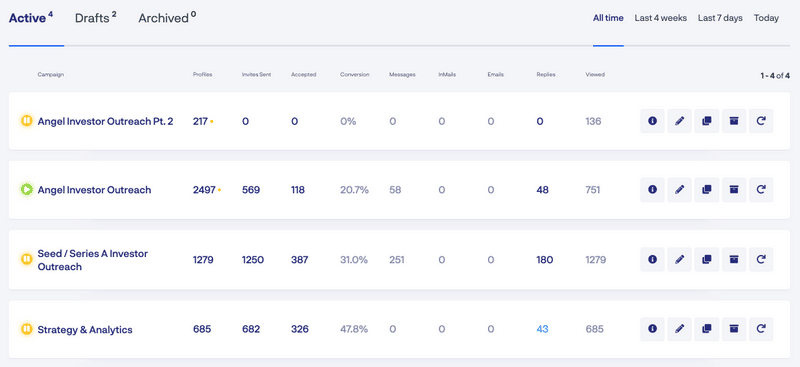
Task: Duplicate Seed / Series A Investor Outreach campaign
Action: [x=707, y=259]
